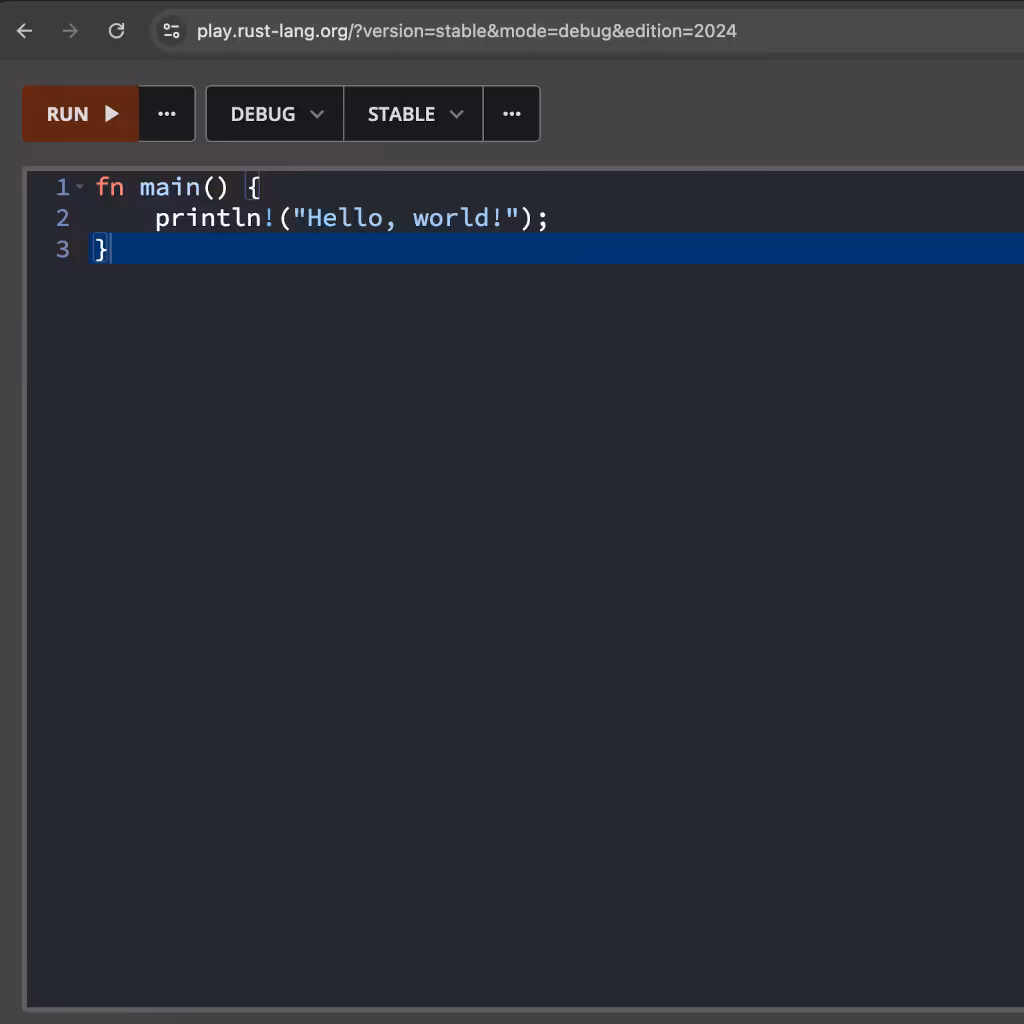This screenshot has width=1024, height=1024.
Task: Click the chevron next to STABLE
Action: pos(456,114)
